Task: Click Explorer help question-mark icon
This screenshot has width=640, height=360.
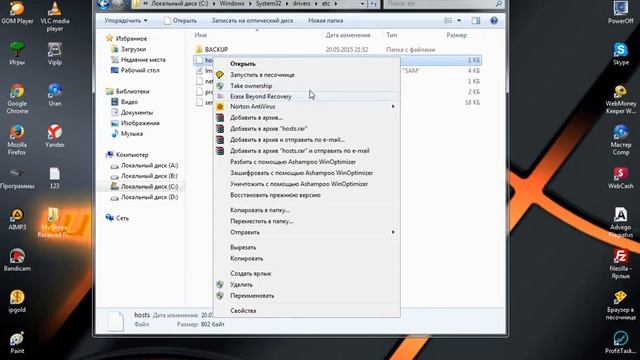Action: 494,20
